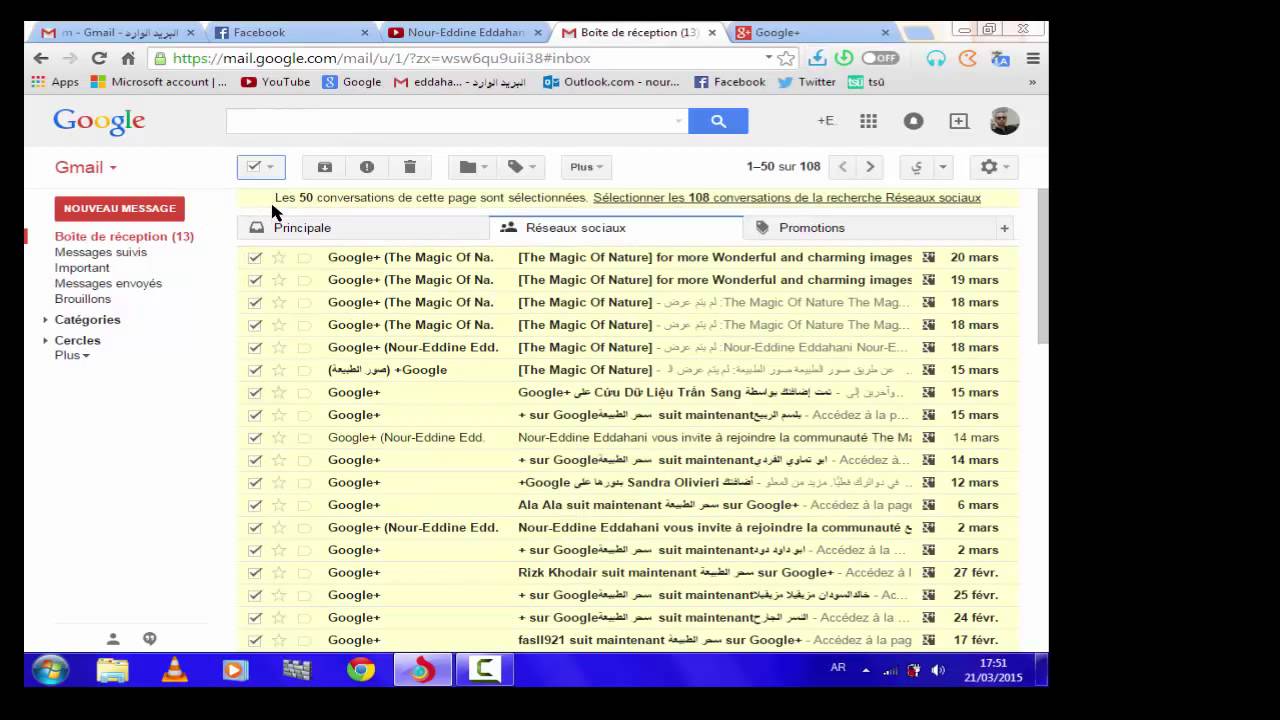Open Boîte de réception (13)
1280x720 pixels.
coord(124,237)
